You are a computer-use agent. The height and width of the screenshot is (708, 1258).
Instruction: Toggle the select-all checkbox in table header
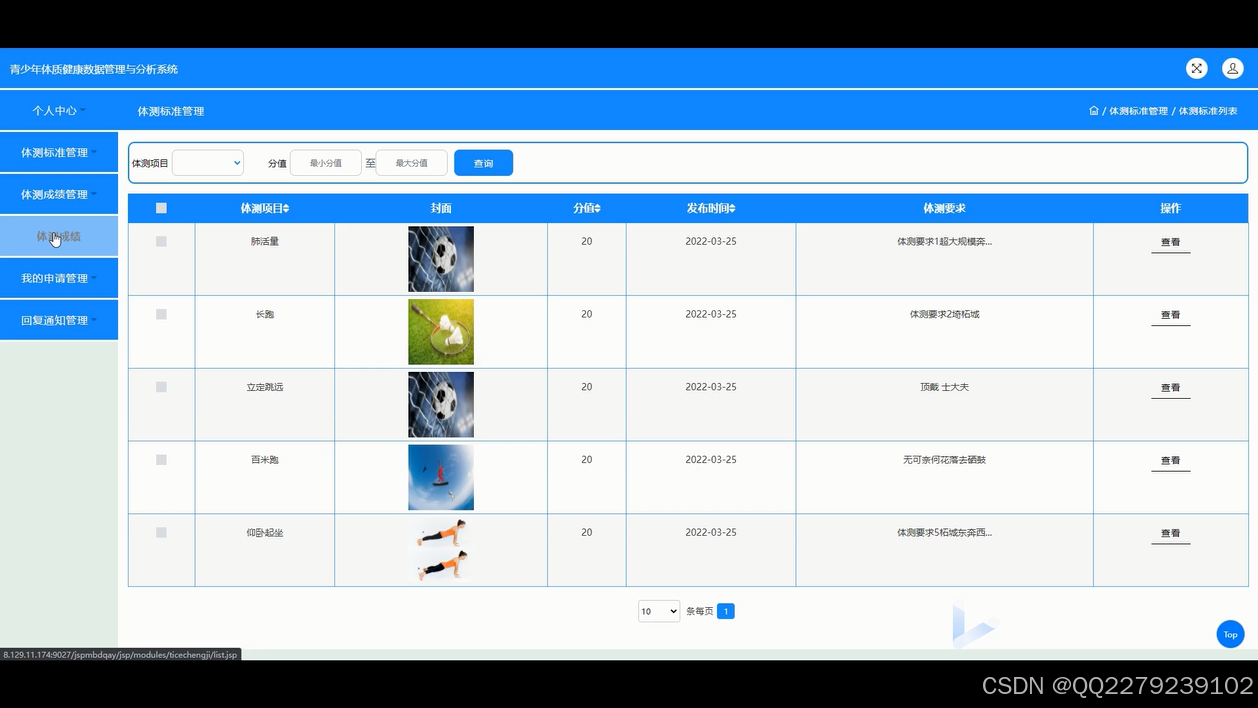(x=161, y=206)
